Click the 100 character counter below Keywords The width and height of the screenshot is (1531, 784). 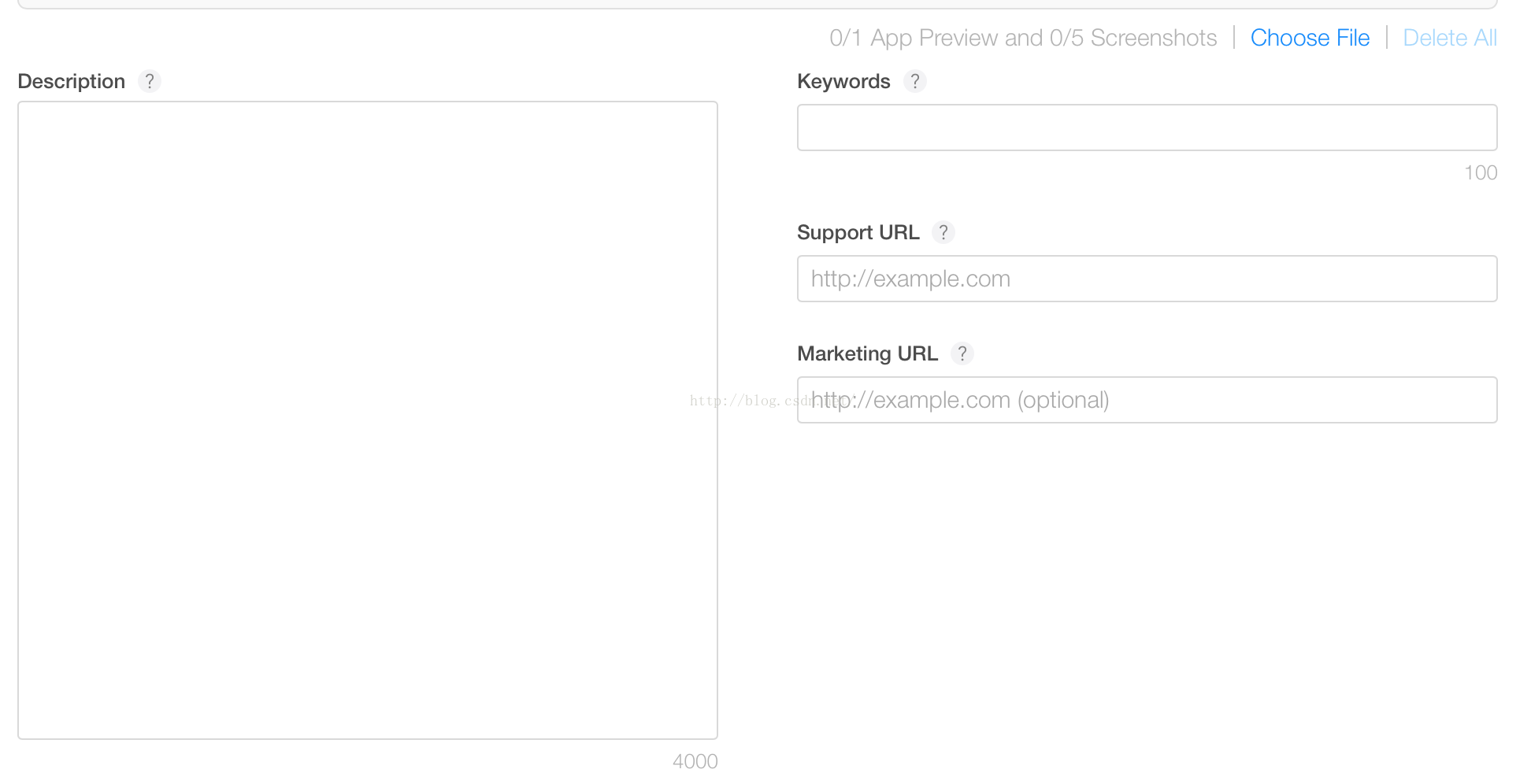pos(1480,172)
